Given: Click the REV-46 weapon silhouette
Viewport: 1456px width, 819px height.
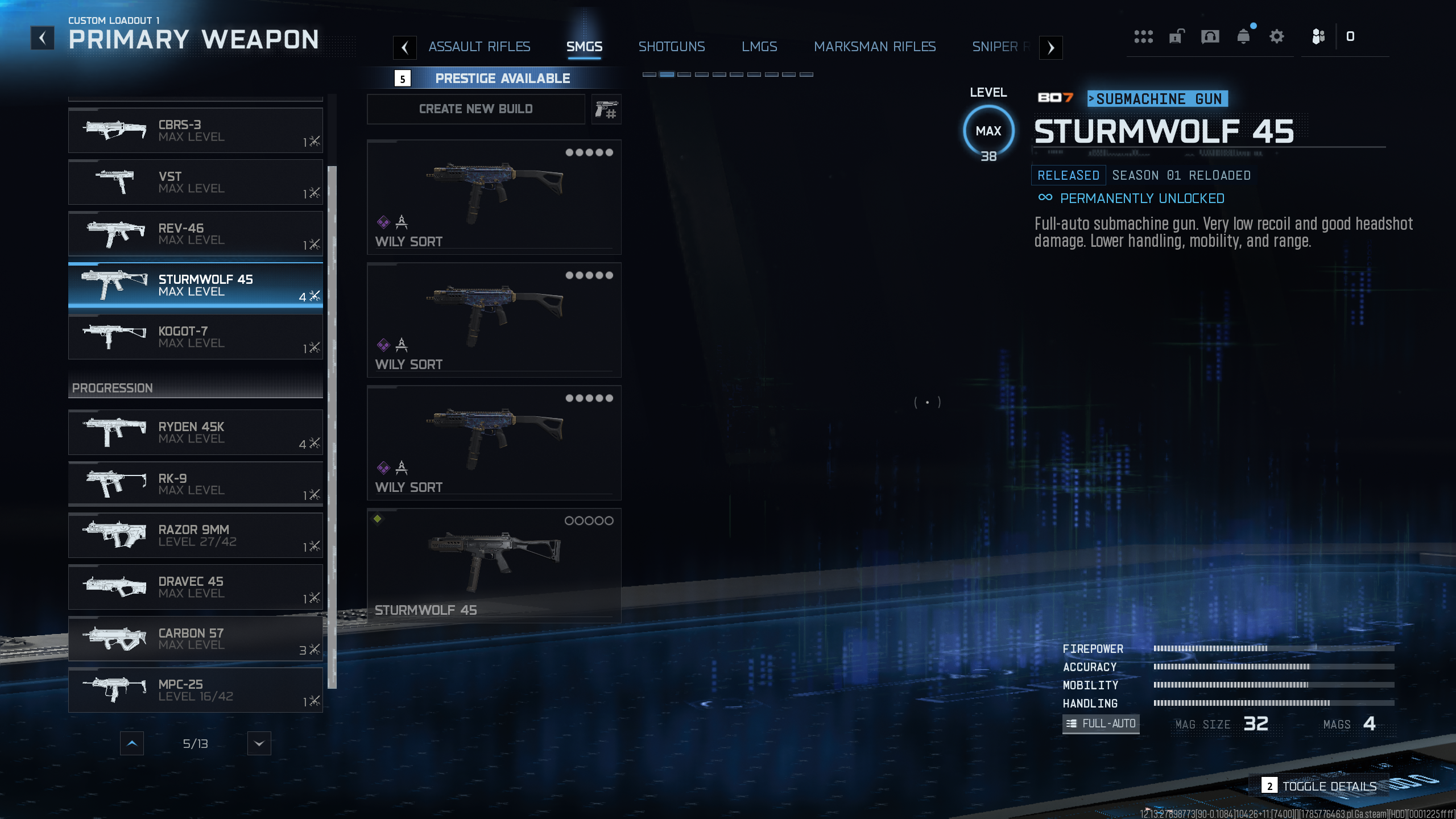Looking at the screenshot, I should tap(115, 234).
